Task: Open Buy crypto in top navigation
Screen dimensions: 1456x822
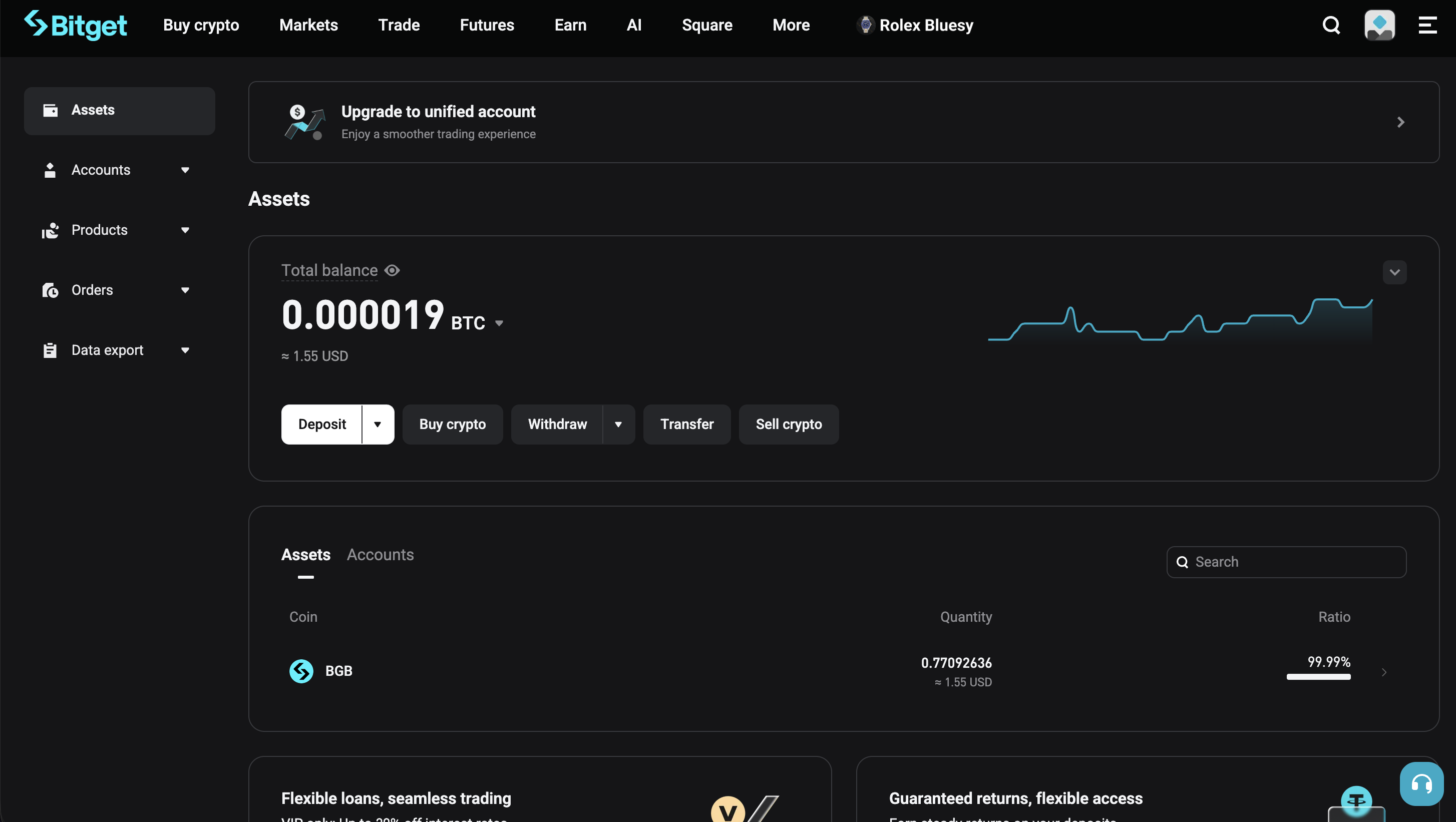Action: click(x=201, y=25)
